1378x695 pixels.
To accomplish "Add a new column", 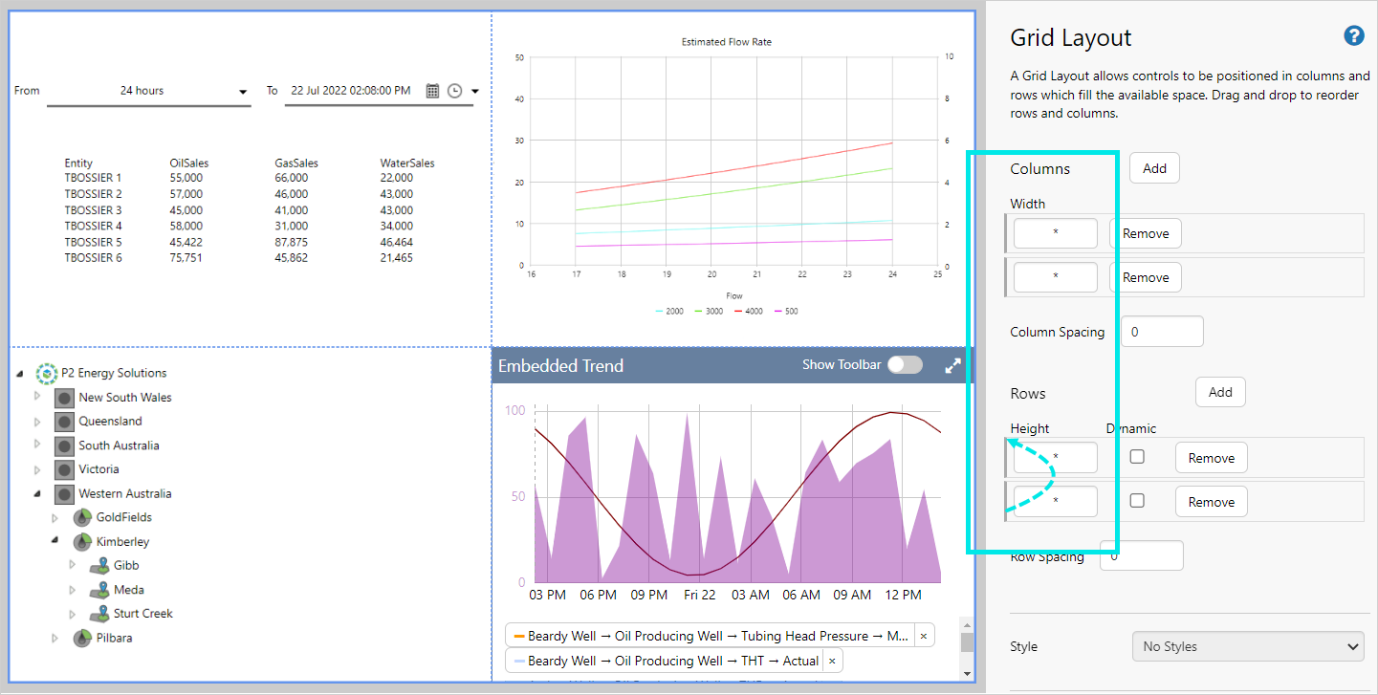I will (1154, 168).
